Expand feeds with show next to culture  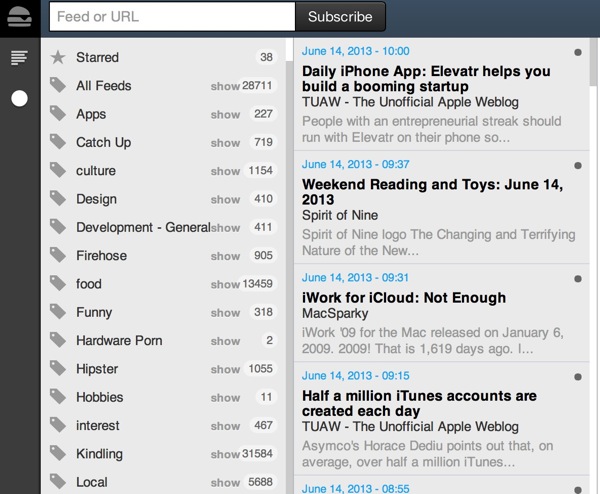[x=225, y=171]
